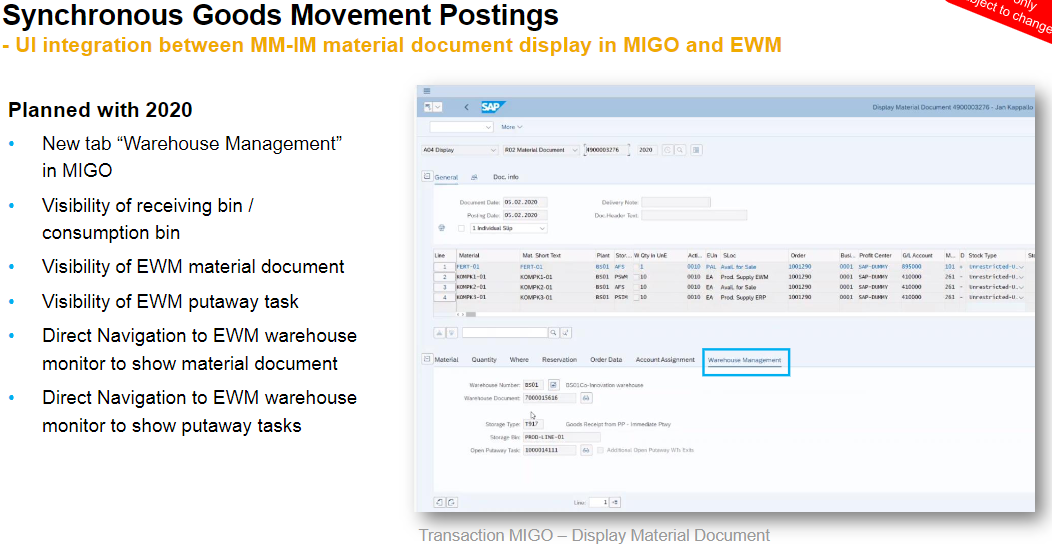
Task: Click the back arrow next to SAP logo
Action: (466, 107)
